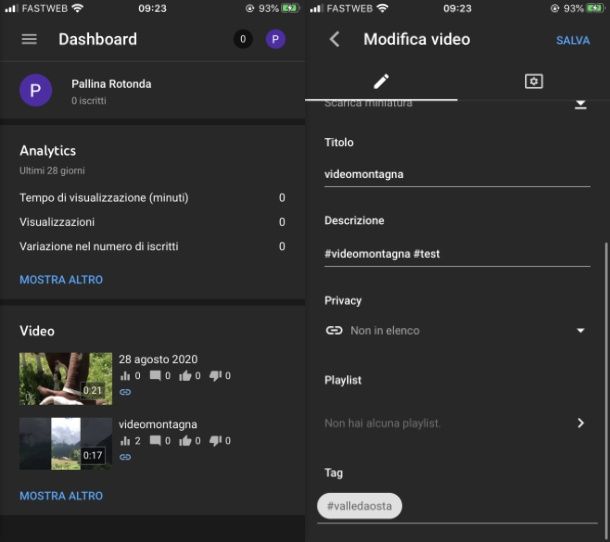Tap the cellular signal bars in left status bar
The height and width of the screenshot is (542, 610).
12,8
